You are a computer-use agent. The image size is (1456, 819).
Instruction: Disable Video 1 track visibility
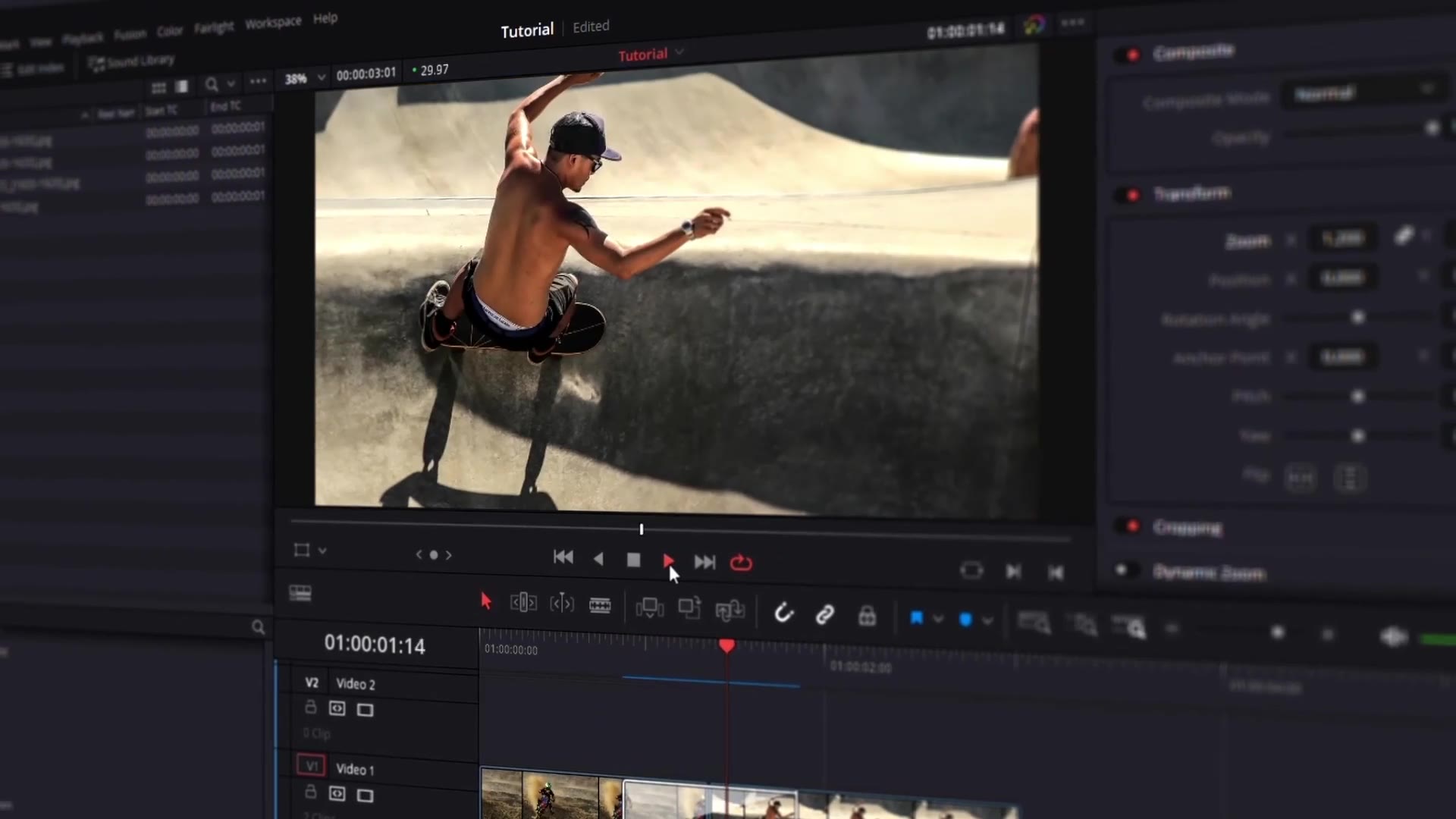365,795
